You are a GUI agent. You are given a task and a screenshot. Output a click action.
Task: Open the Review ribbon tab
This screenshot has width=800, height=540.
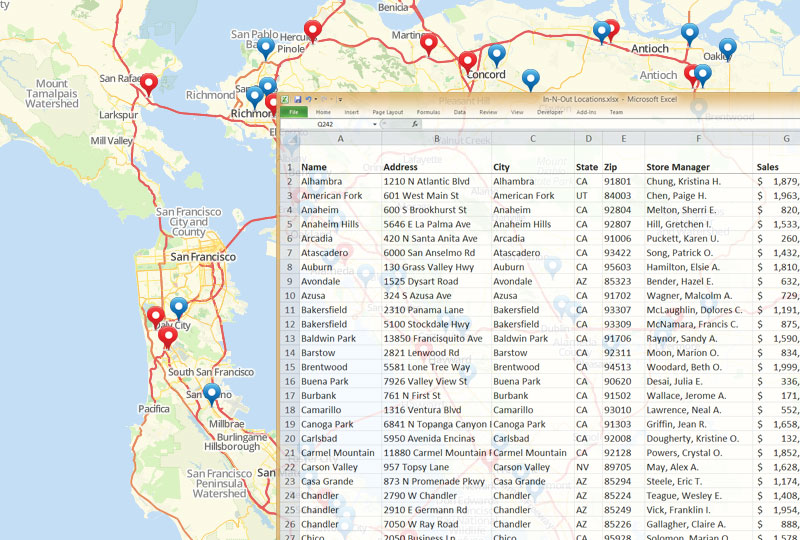click(x=488, y=112)
